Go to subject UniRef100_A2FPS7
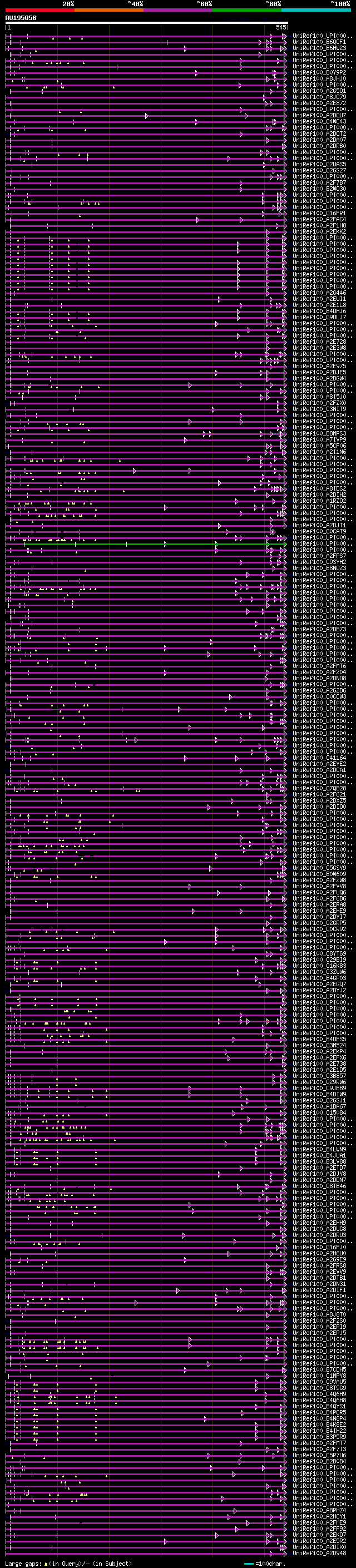Screen dimensions: 356x1568 tap(319, 556)
